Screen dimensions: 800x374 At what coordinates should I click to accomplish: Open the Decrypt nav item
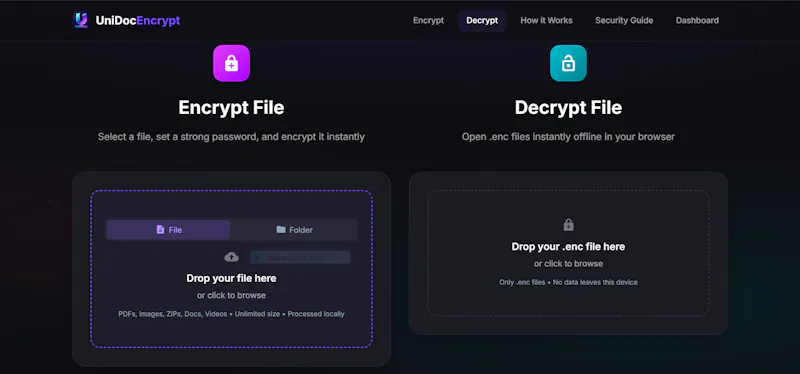coord(482,20)
